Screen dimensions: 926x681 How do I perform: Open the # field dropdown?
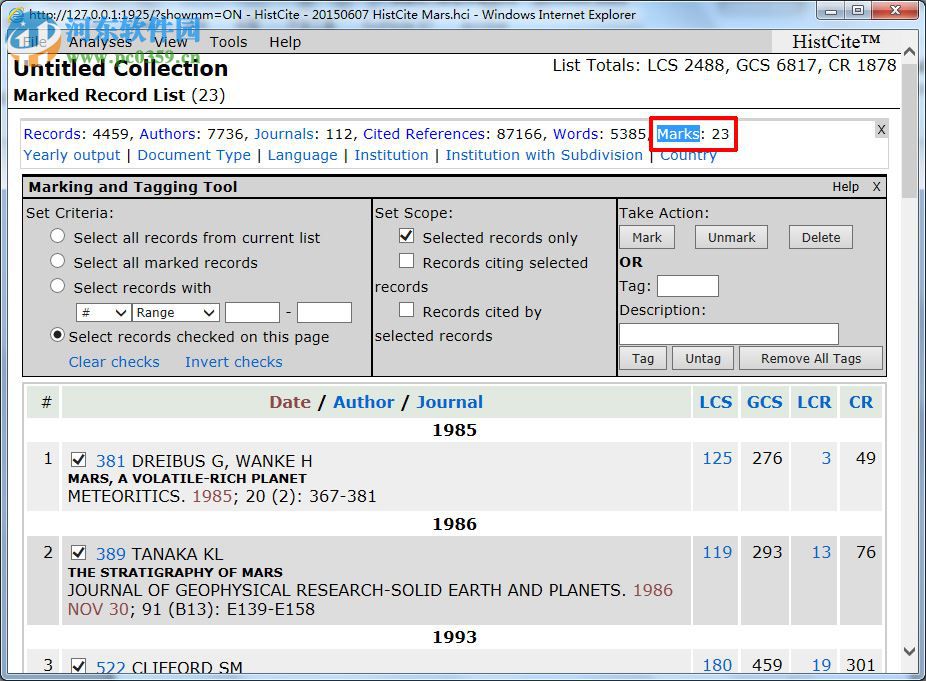103,312
